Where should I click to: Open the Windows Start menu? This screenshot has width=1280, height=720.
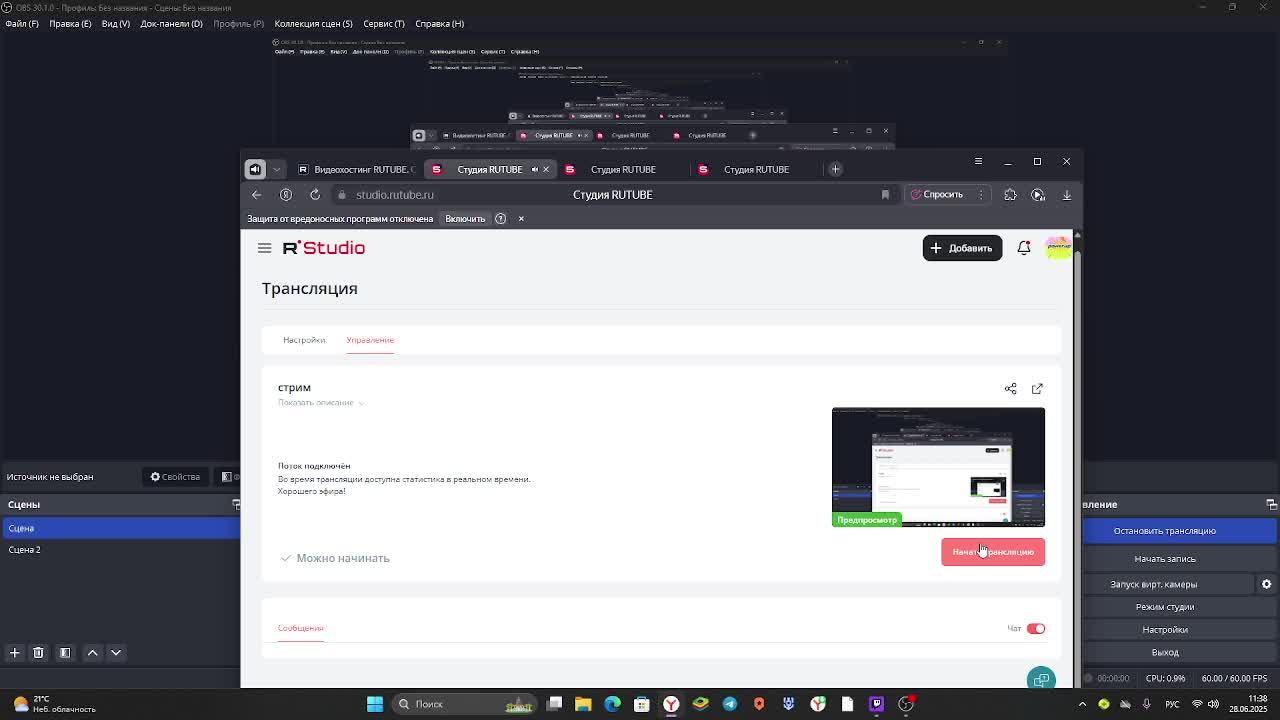(x=375, y=704)
